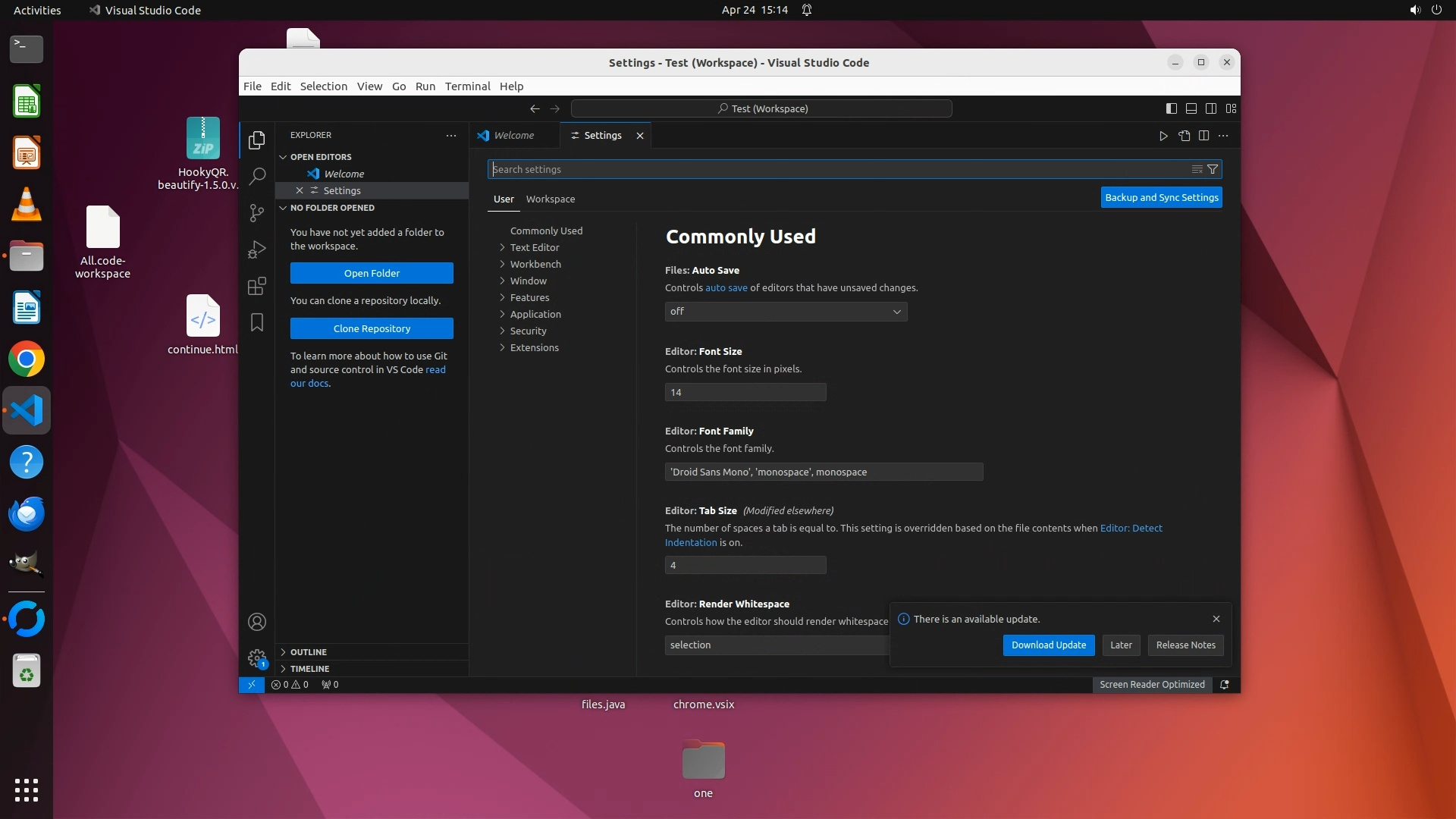
Task: Toggle the secondary side bar layout icon
Action: click(1211, 108)
